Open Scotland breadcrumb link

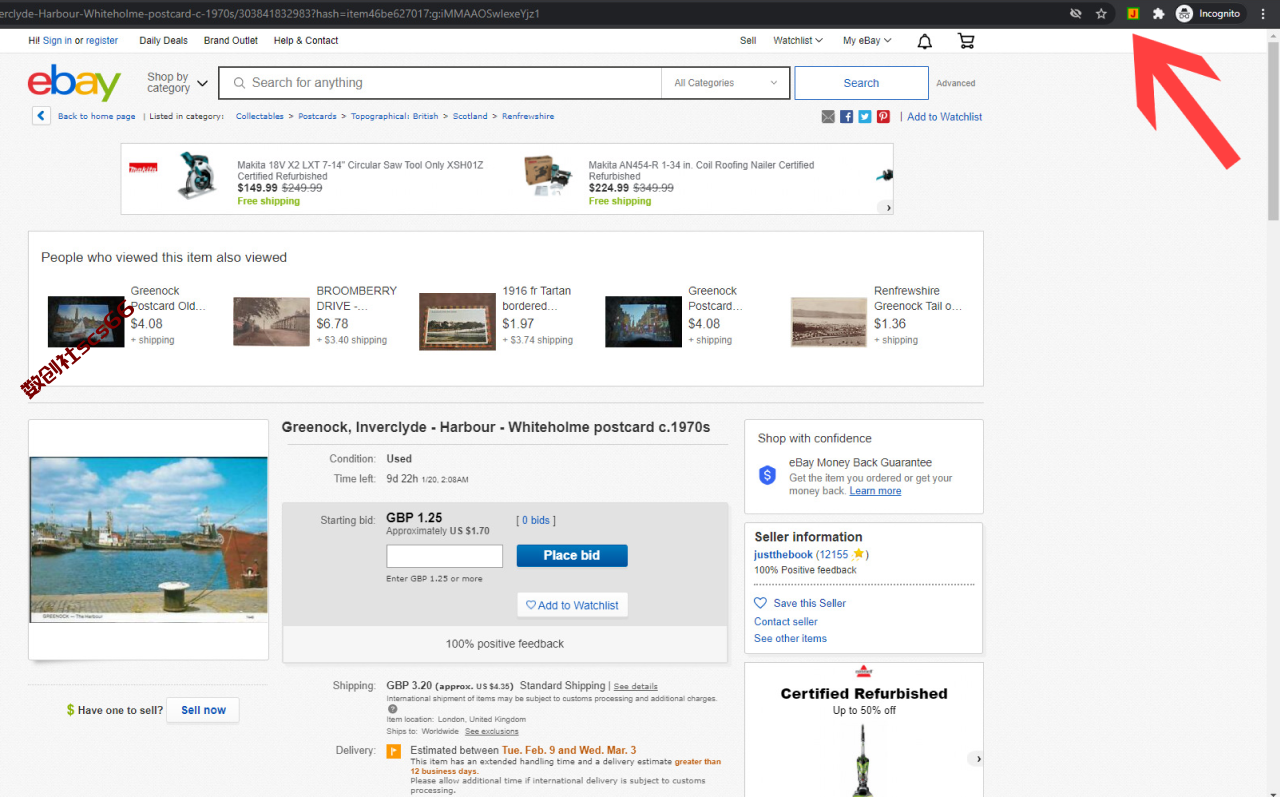tap(470, 116)
